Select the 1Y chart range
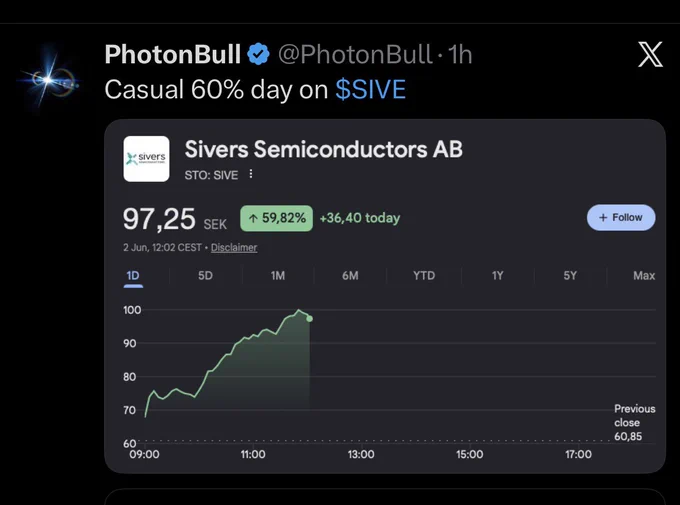Image resolution: width=680 pixels, height=505 pixels. 497,275
